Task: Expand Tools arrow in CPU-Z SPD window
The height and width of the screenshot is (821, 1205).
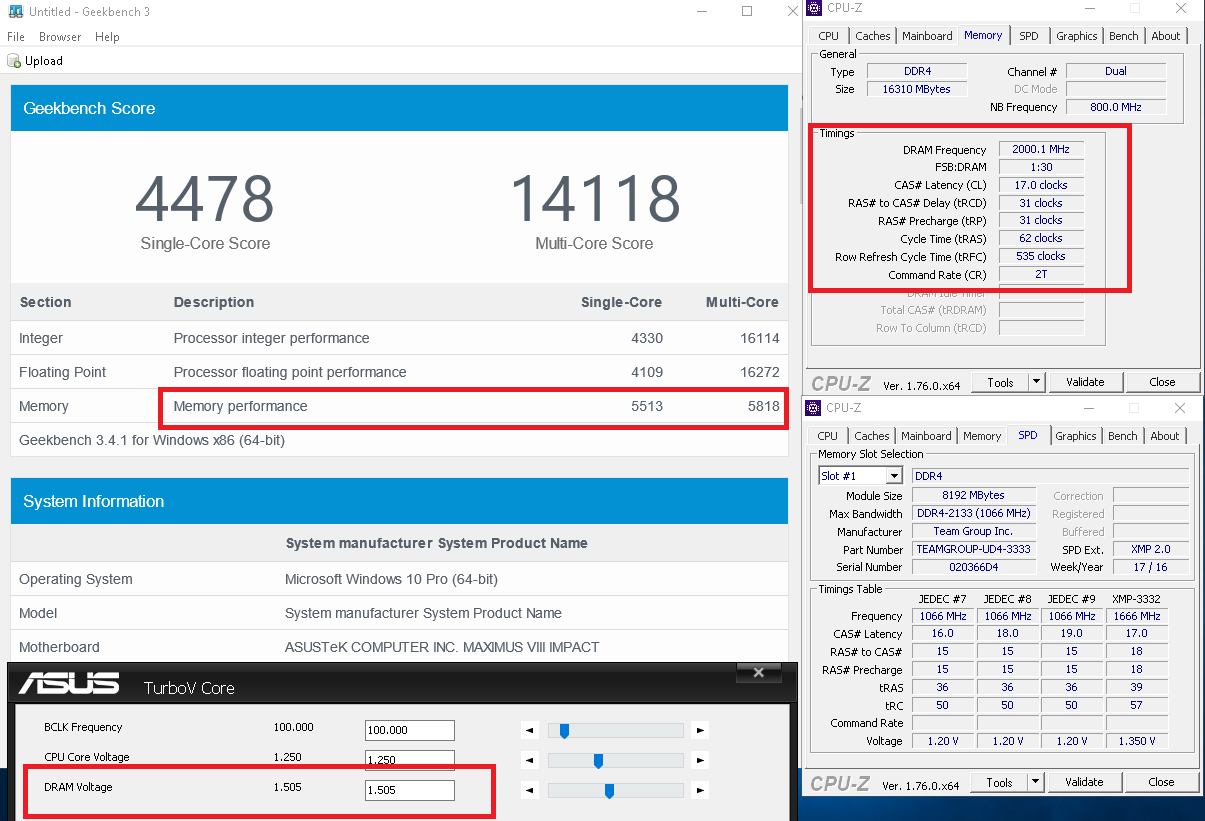Action: pos(1035,782)
